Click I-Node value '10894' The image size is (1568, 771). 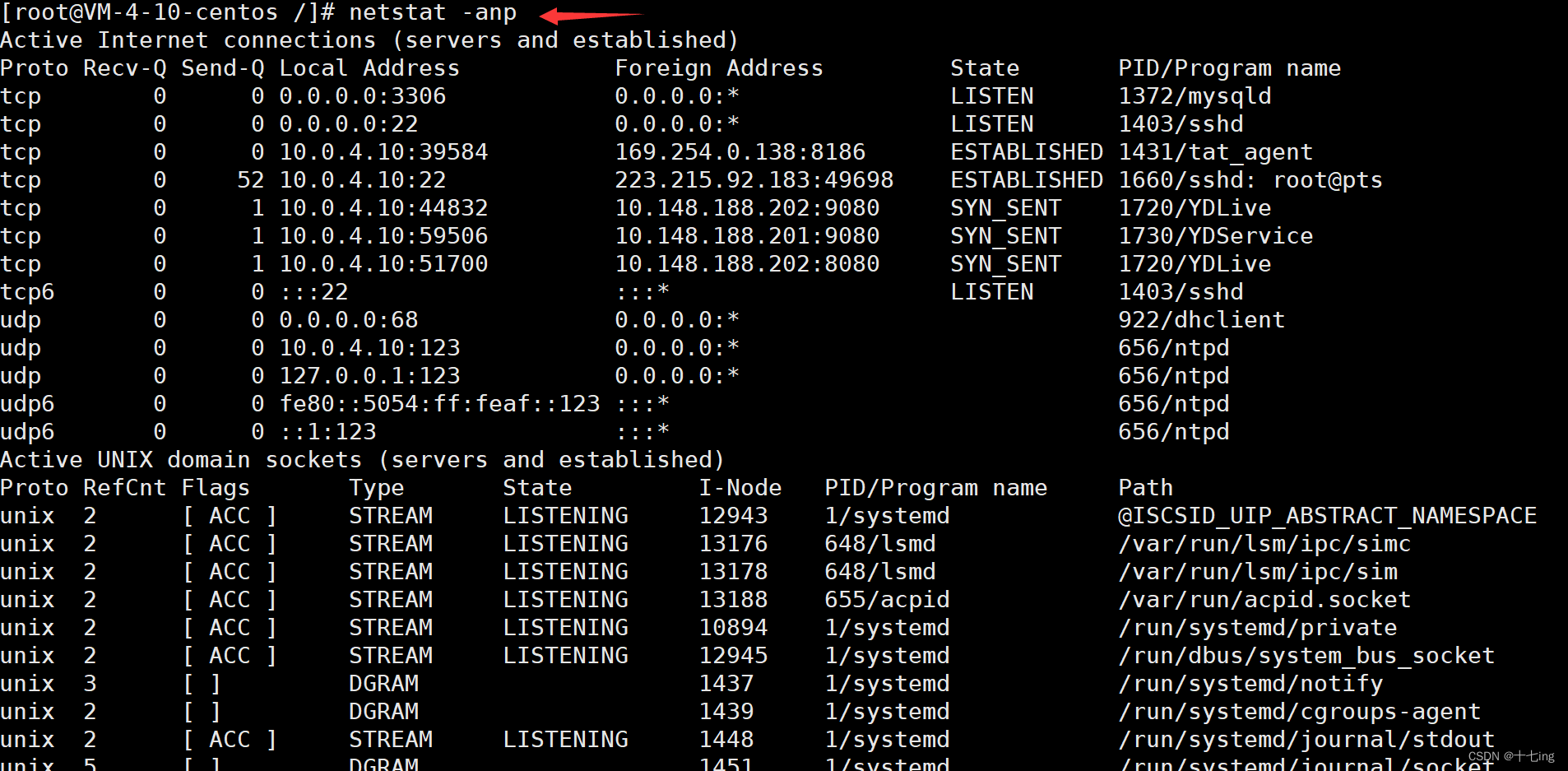point(734,628)
